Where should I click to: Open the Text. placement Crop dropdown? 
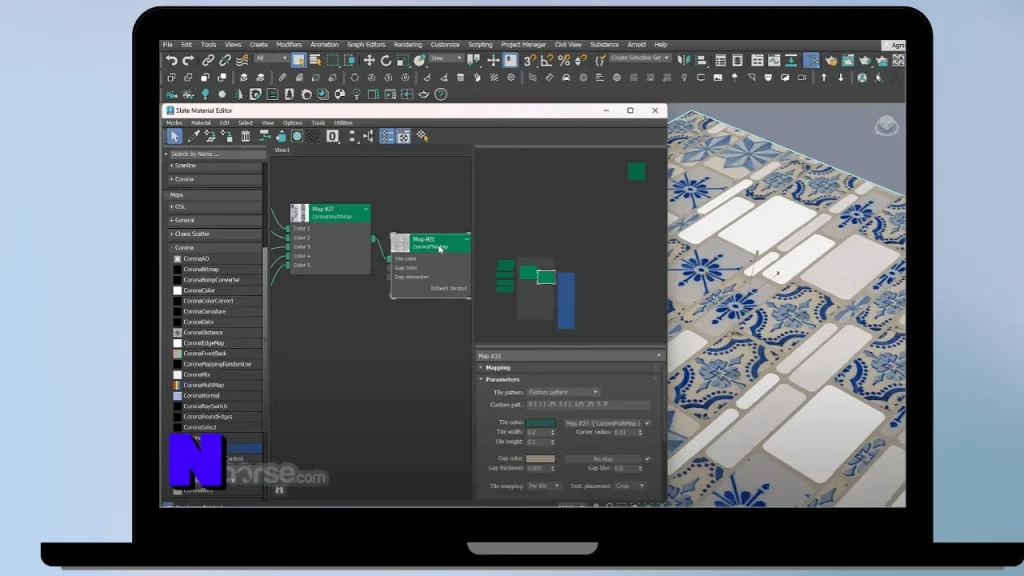630,486
